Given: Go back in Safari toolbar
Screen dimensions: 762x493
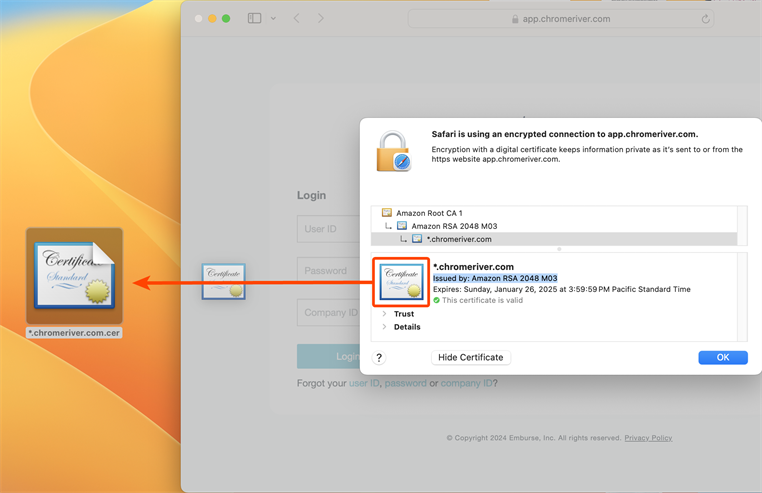Looking at the screenshot, I should [296, 18].
